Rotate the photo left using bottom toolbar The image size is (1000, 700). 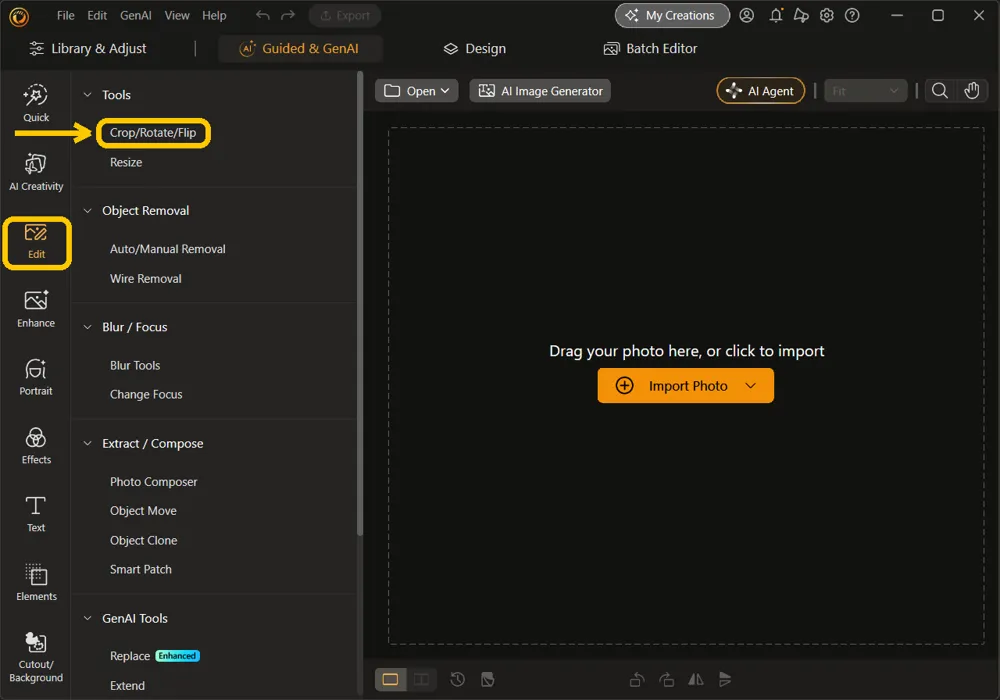[x=636, y=680]
